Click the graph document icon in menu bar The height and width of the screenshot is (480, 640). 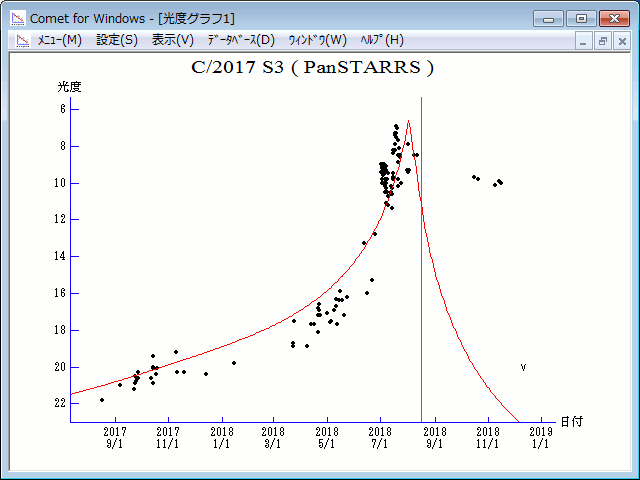(21, 40)
